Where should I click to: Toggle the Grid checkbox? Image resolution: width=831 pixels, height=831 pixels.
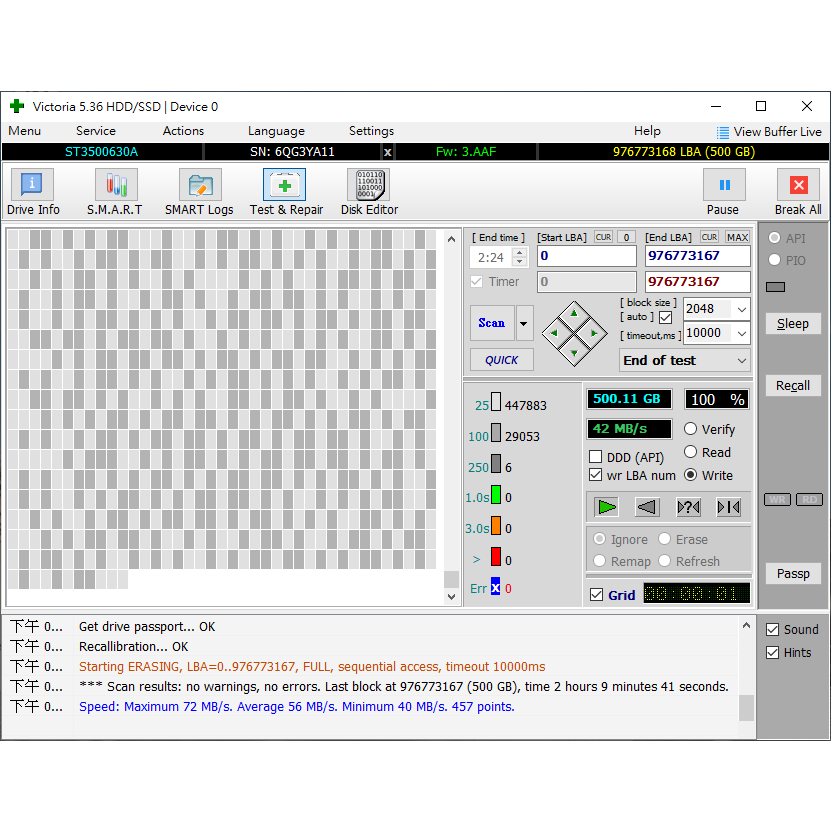[597, 595]
